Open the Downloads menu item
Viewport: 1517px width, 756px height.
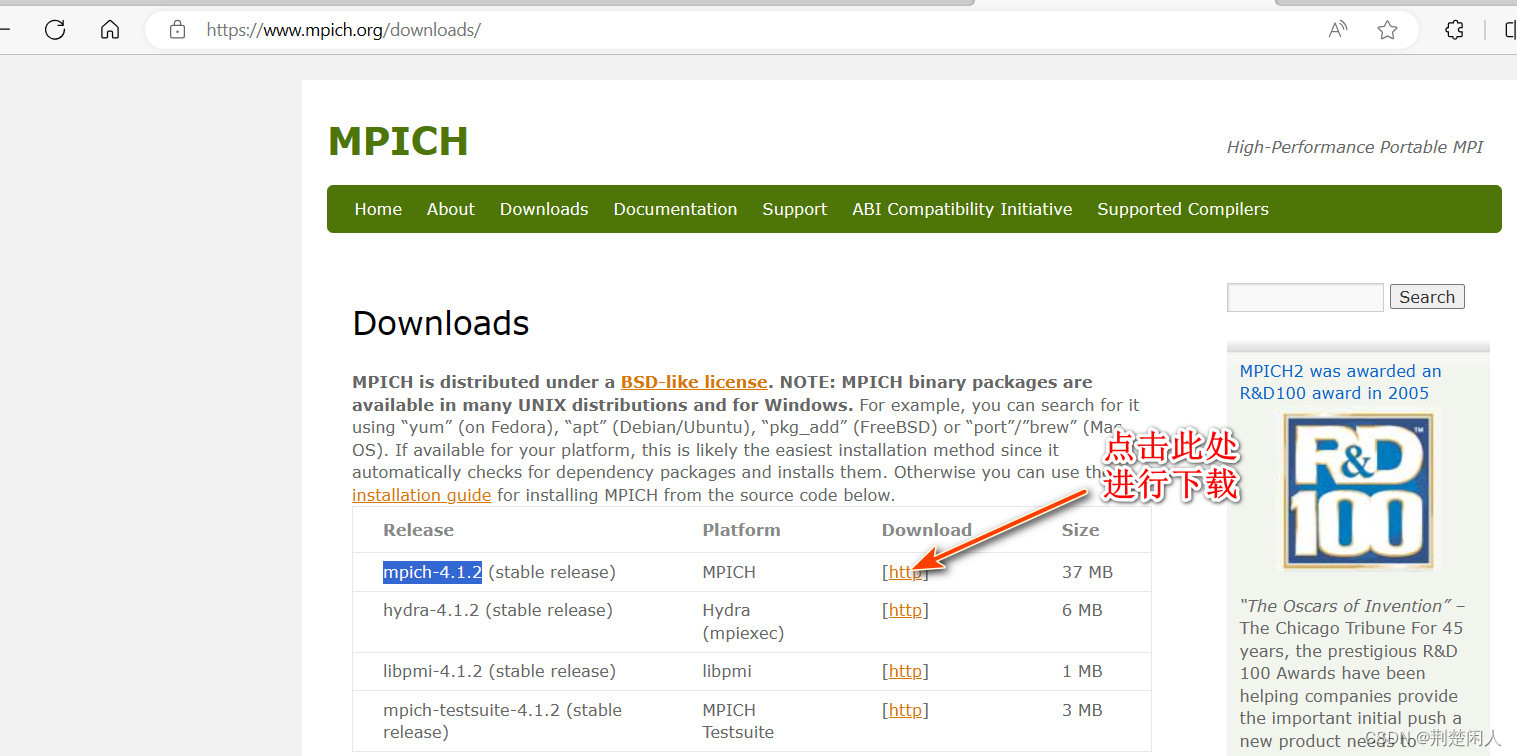544,209
